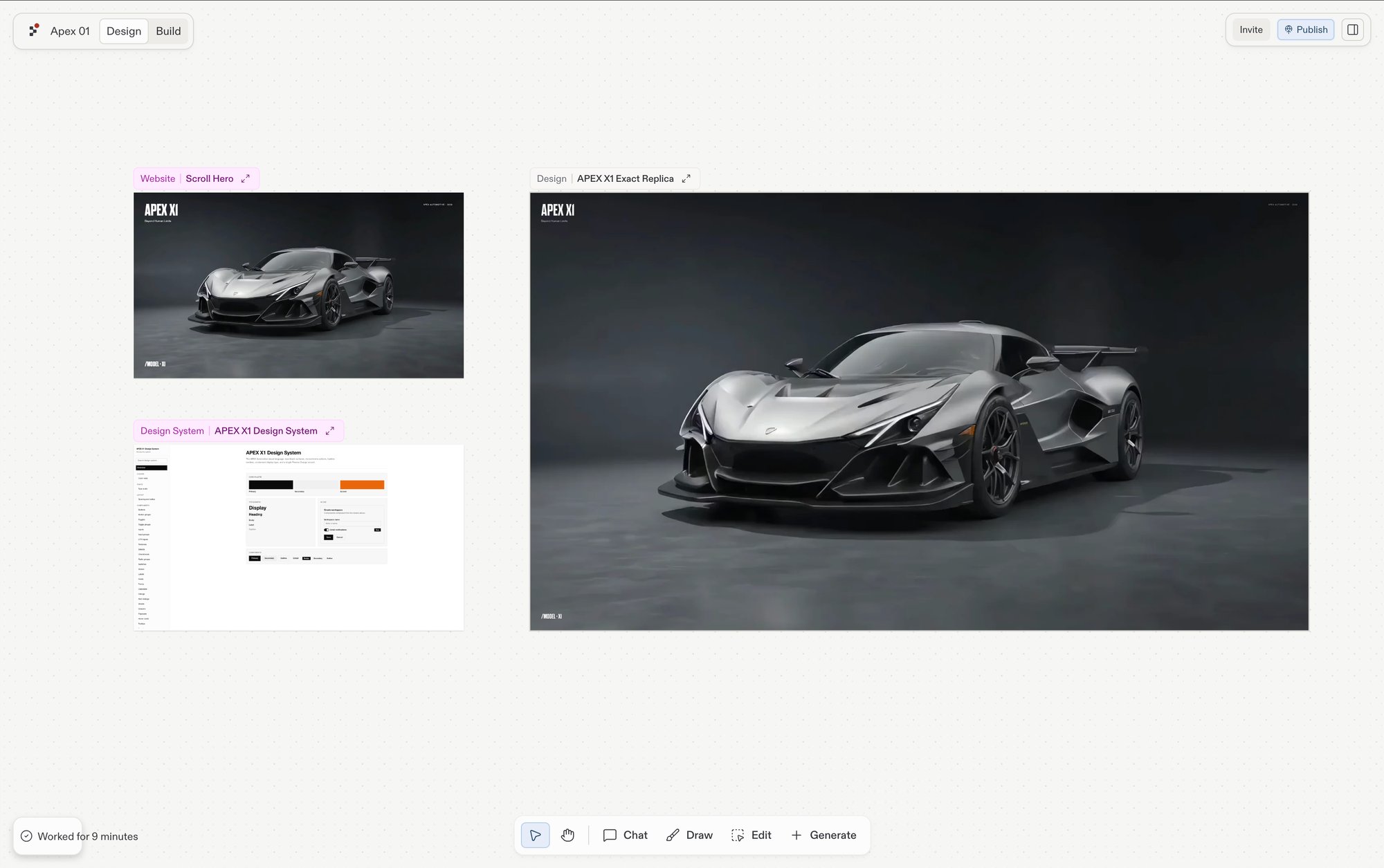
Task: Open the Scroll Hero website thumbnail
Action: pos(298,285)
